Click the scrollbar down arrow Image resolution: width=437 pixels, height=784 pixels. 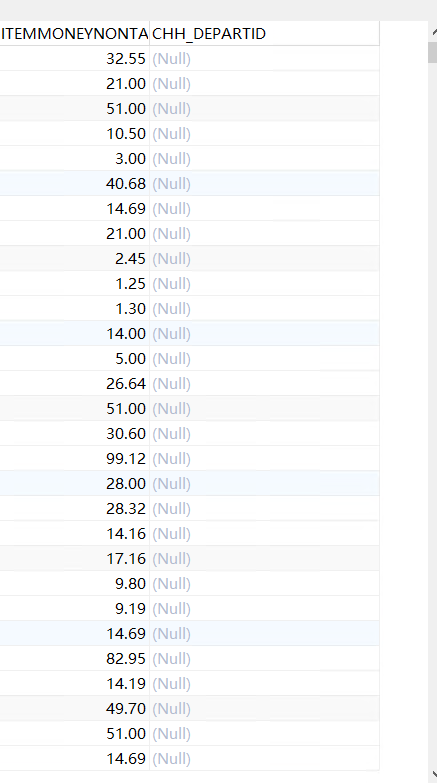pos(433,774)
